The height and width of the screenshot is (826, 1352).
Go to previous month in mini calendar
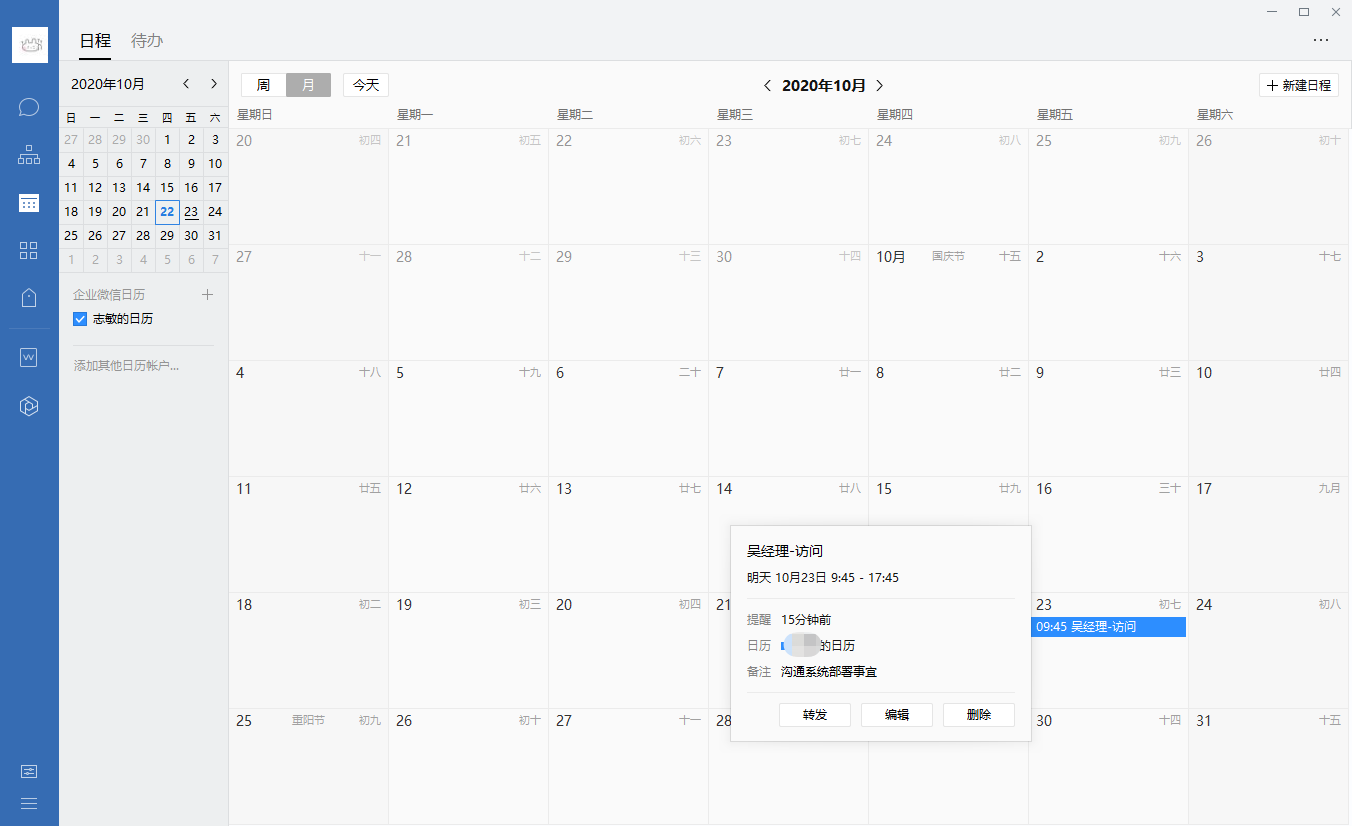tap(186, 84)
